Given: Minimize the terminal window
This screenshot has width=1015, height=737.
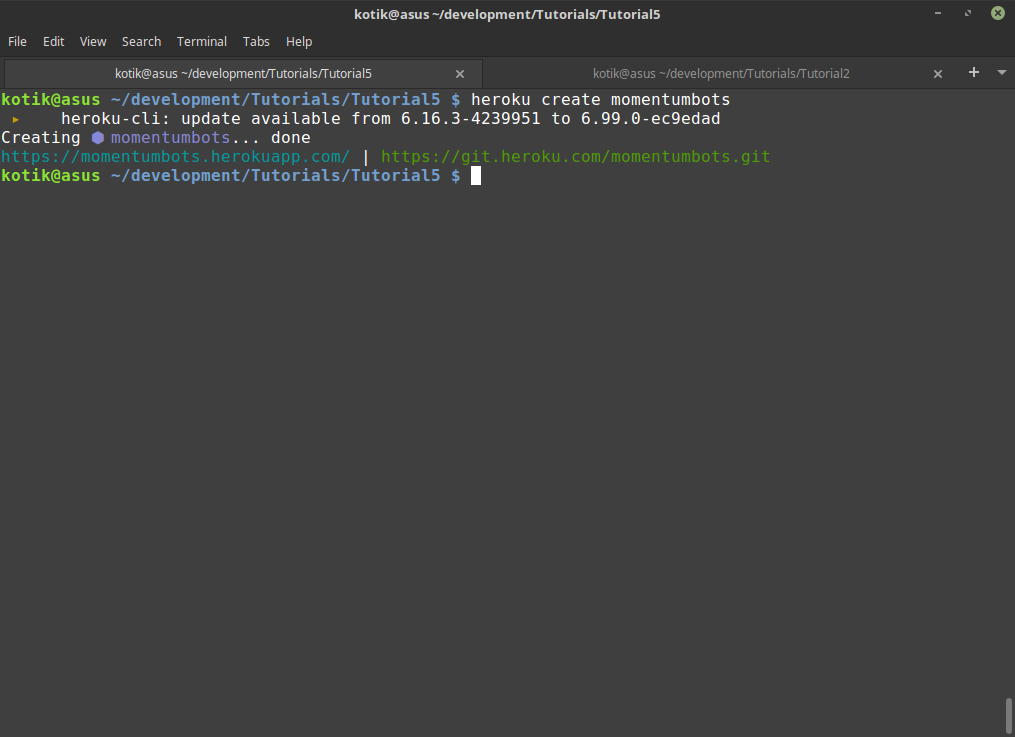Looking at the screenshot, I should pos(938,14).
